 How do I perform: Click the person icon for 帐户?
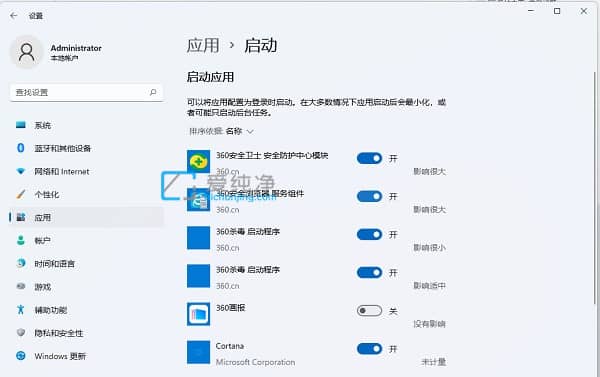click(x=21, y=240)
